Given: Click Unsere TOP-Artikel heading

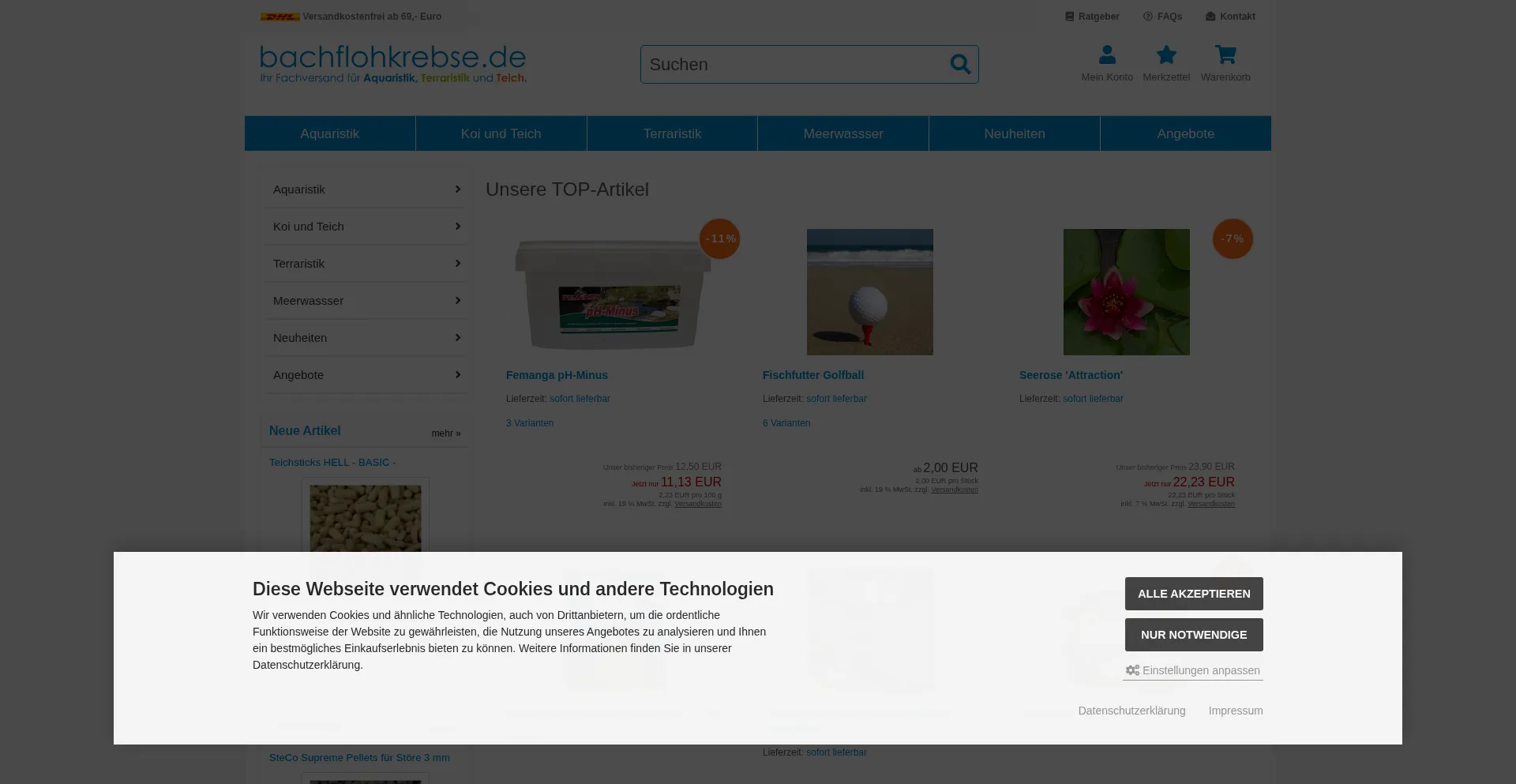Looking at the screenshot, I should click(x=567, y=189).
